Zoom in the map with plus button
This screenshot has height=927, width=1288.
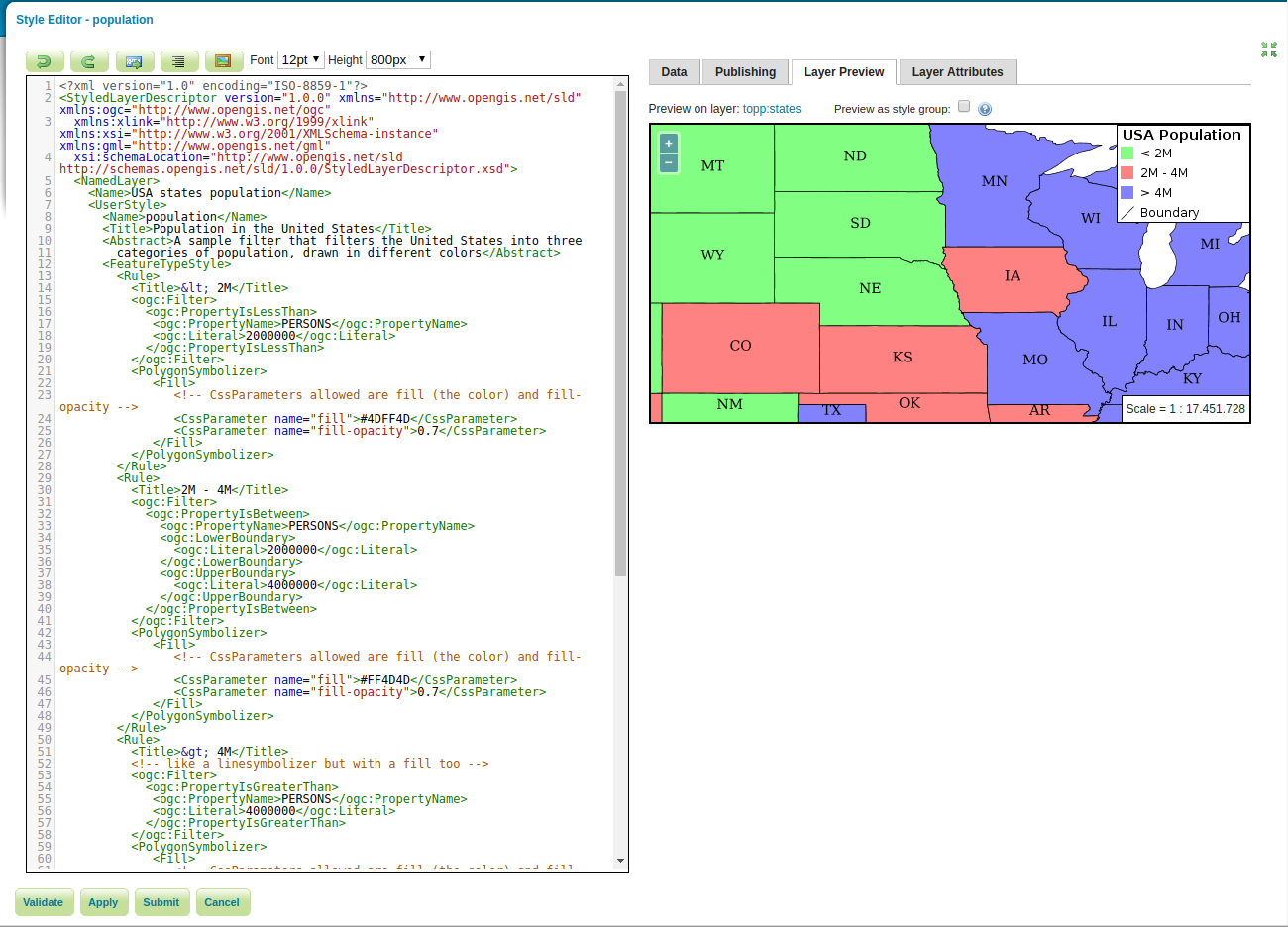tap(669, 143)
